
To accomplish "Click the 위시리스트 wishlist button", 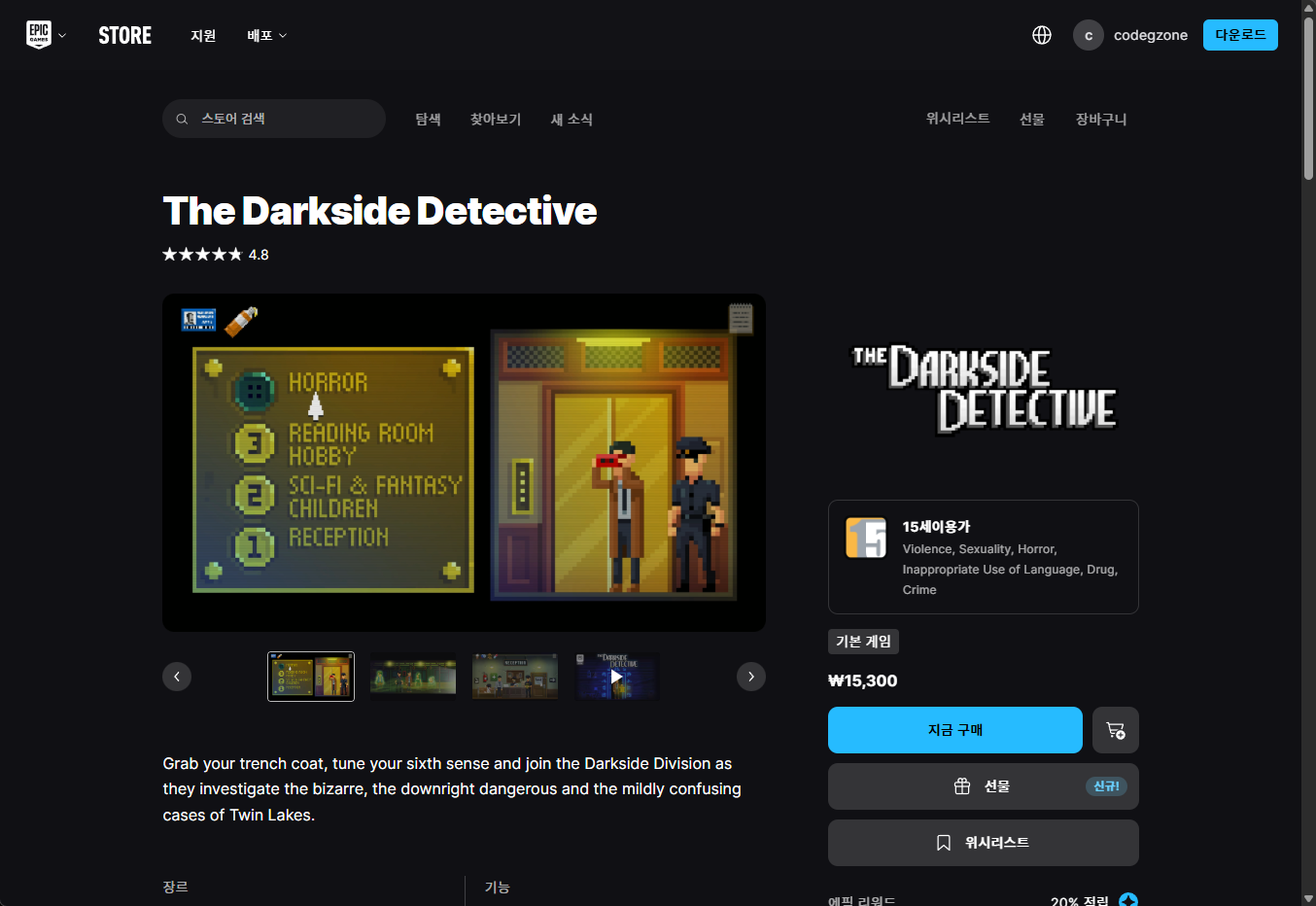I will [x=984, y=843].
